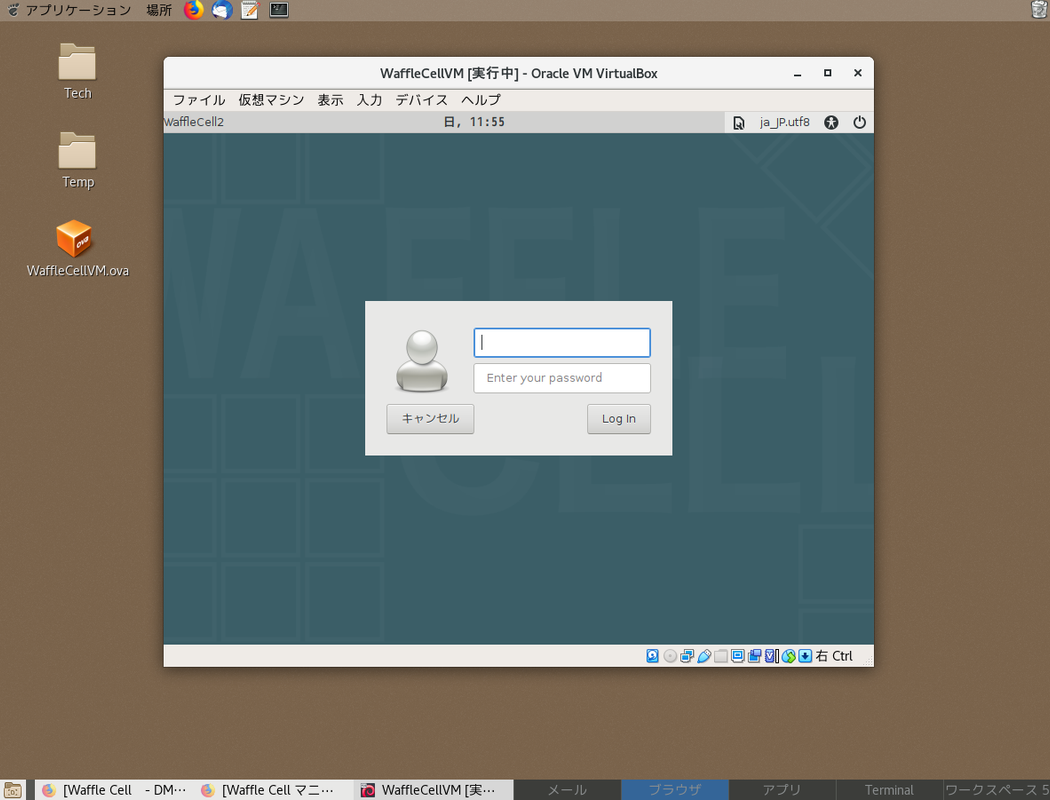Click the Log In button
1050x800 pixels.
(619, 419)
